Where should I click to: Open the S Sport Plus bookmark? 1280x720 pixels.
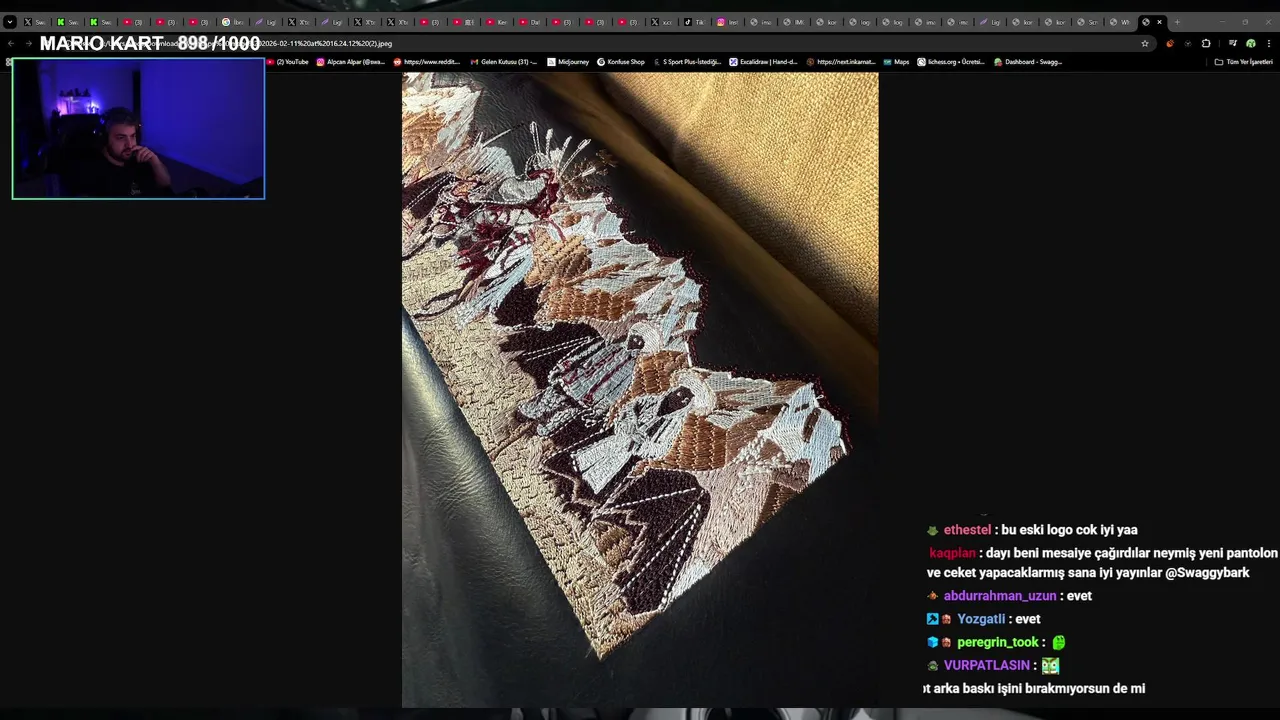pyautogui.click(x=686, y=62)
